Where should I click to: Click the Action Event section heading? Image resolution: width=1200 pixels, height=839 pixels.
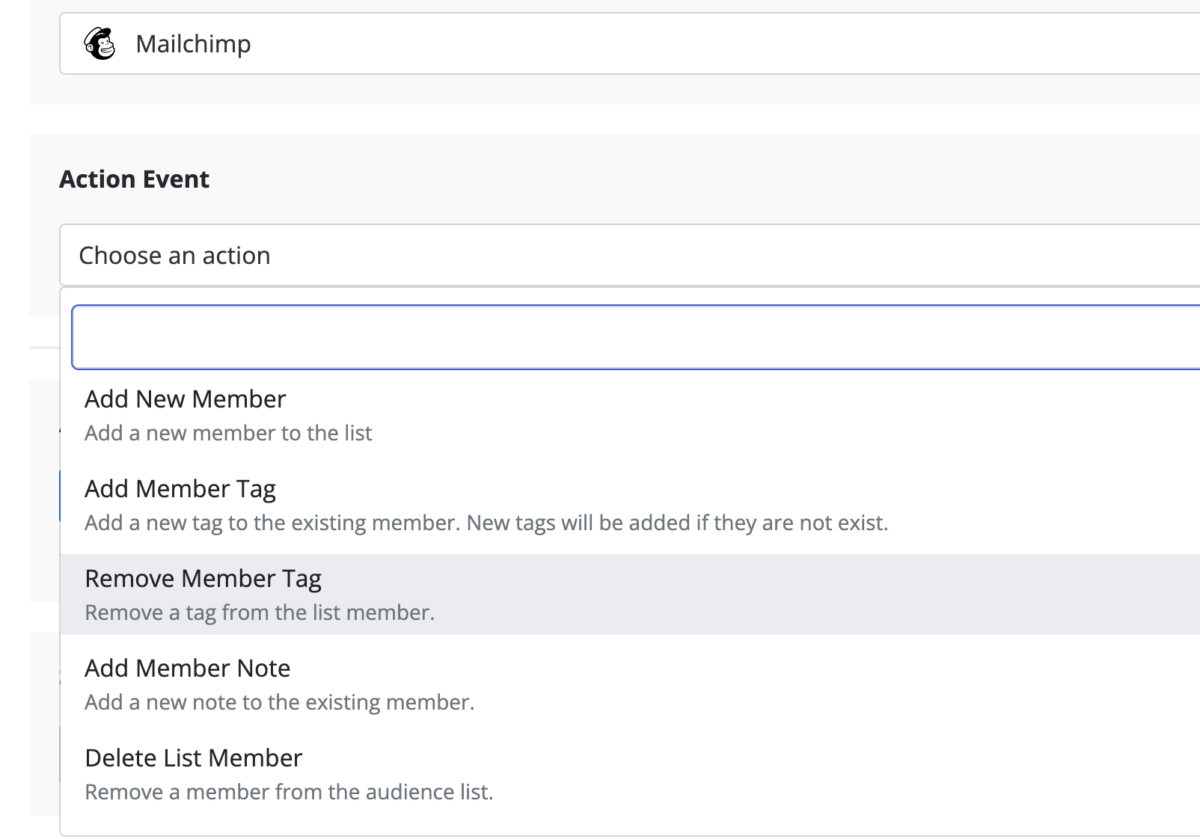tap(134, 179)
